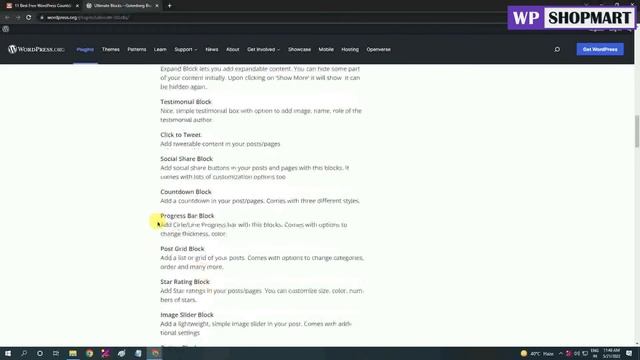
Task: Go forward using the browser forward arrow
Action: point(18,18)
